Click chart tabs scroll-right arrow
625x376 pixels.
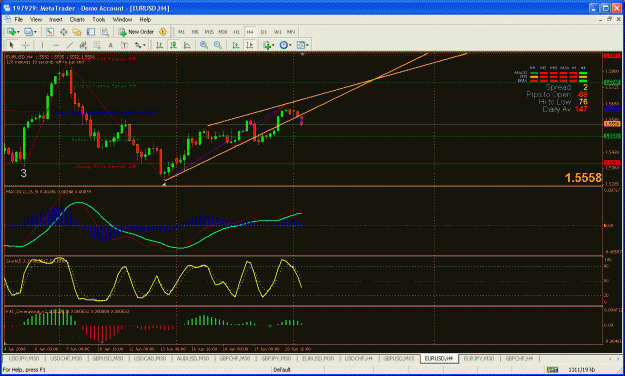point(619,359)
